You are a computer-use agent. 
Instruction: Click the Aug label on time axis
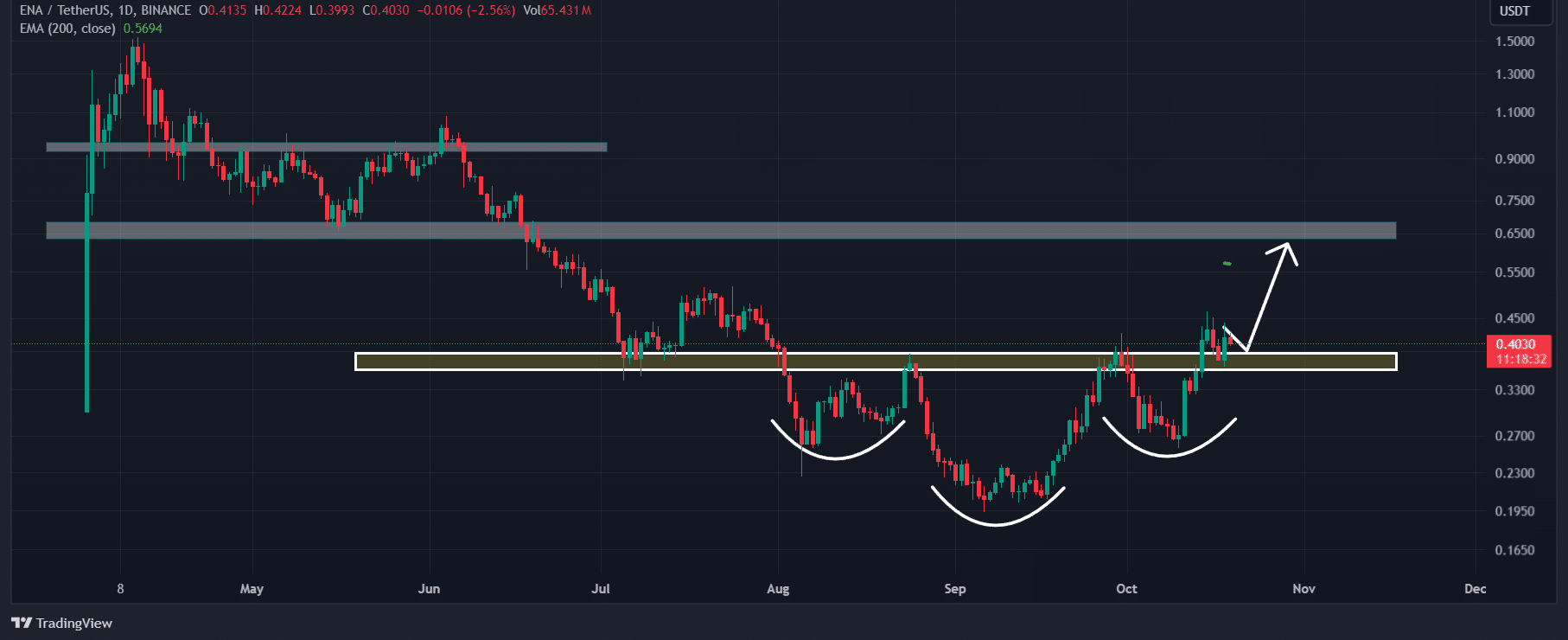coord(778,589)
